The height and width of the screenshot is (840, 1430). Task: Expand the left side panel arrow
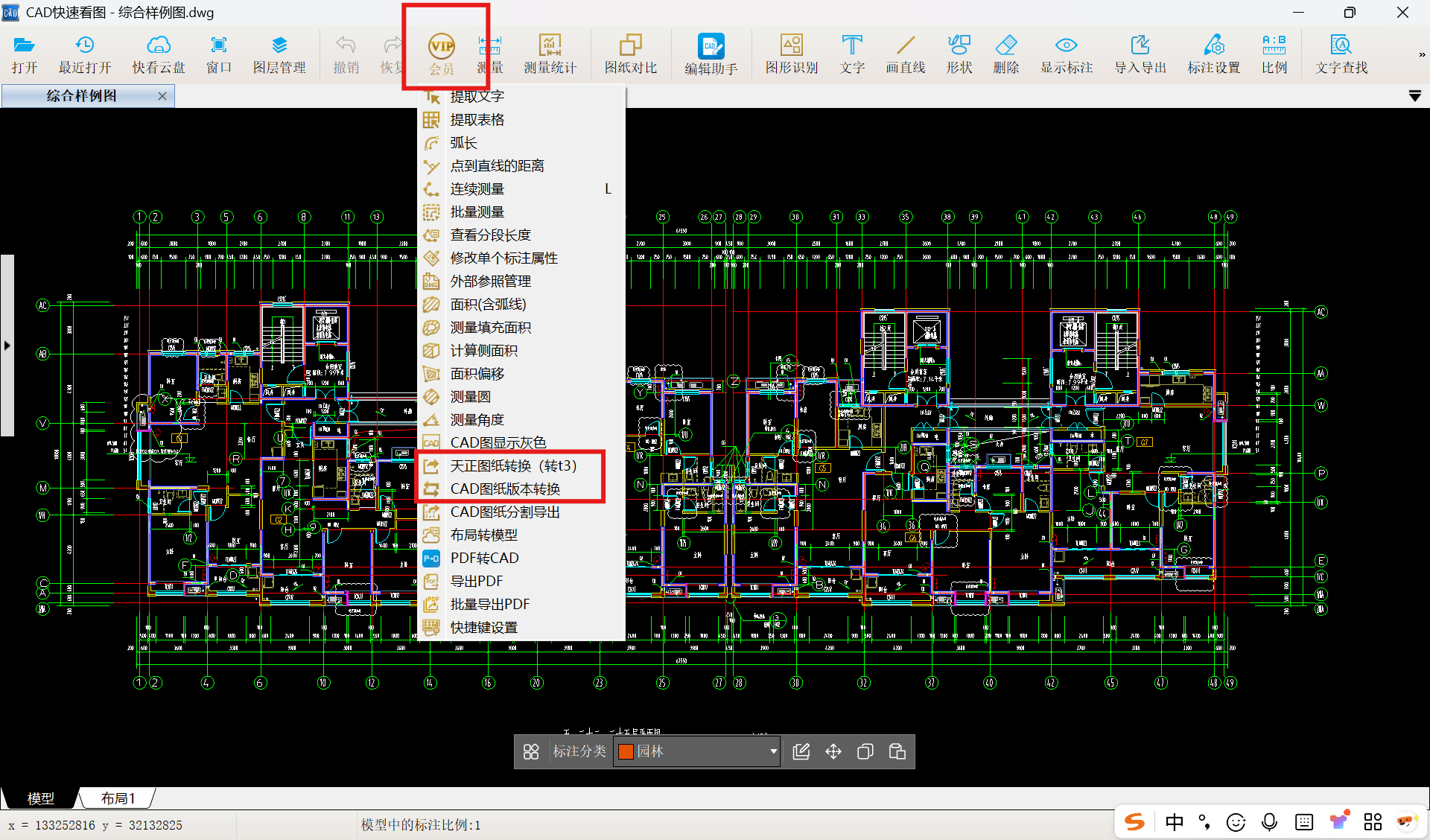7,346
